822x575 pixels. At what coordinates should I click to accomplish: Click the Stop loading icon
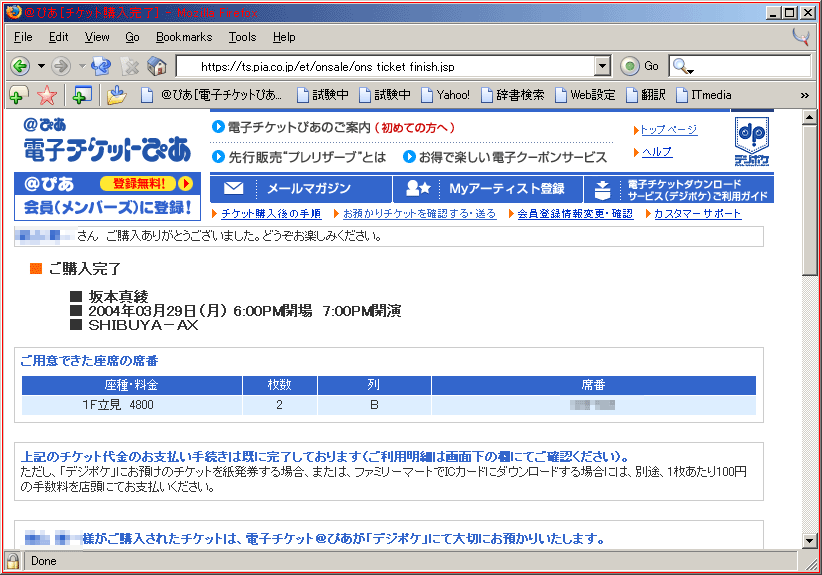pos(129,67)
